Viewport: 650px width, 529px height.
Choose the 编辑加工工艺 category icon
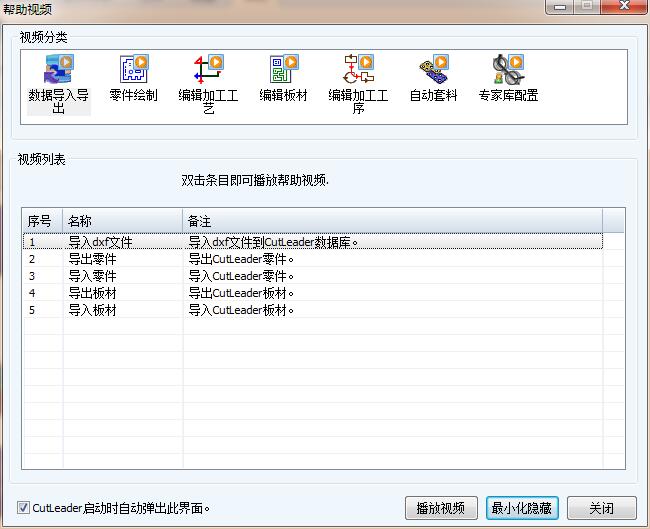208,69
